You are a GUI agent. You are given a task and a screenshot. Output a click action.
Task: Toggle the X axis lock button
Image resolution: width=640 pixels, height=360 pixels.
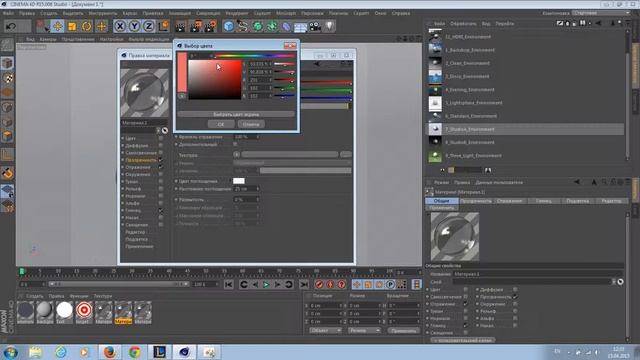(x=120, y=27)
